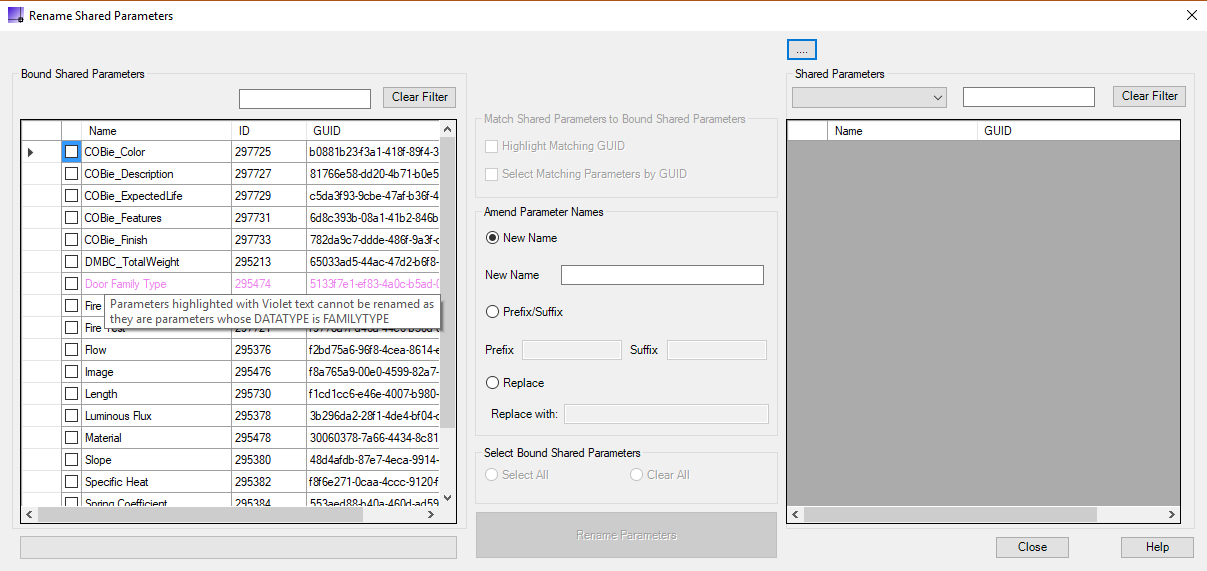
Task: Clear filter for Bound Shared Parameters
Action: 419,97
